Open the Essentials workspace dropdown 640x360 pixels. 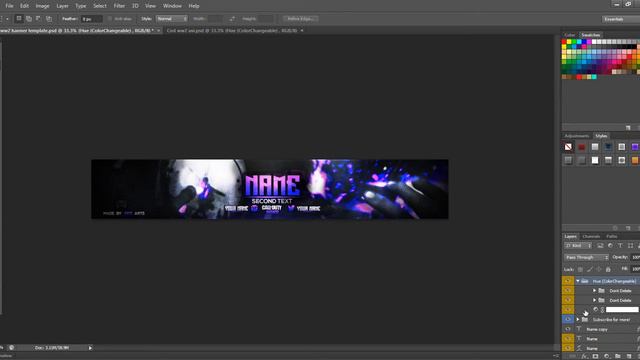[x=620, y=19]
